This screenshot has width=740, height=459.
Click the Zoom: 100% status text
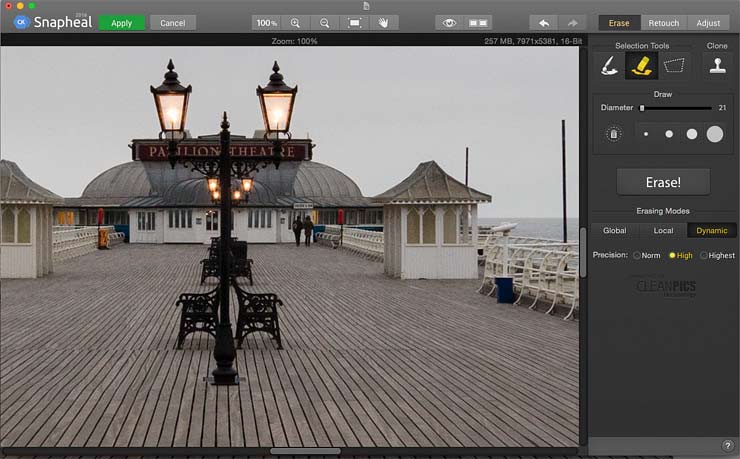[294, 41]
